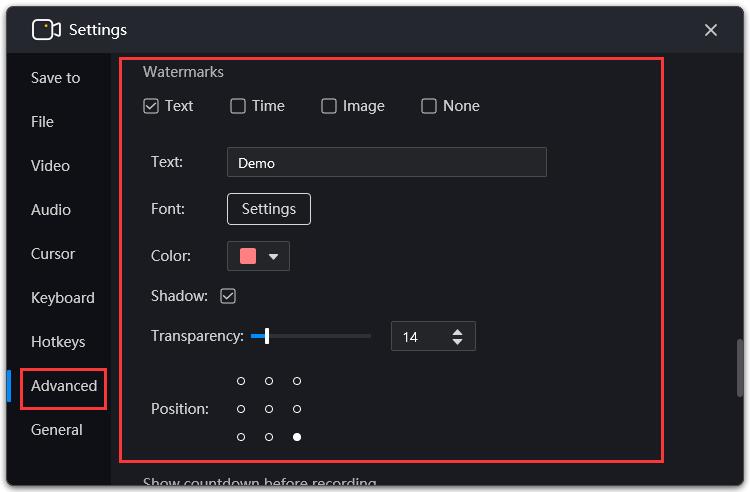Open the watermark Color dropdown

coord(258,256)
